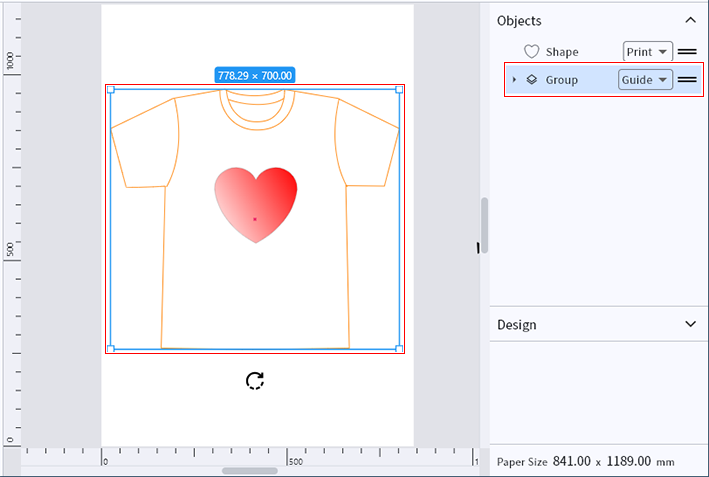Grab the reorder handle on Shape row
The height and width of the screenshot is (477, 709).
point(687,52)
